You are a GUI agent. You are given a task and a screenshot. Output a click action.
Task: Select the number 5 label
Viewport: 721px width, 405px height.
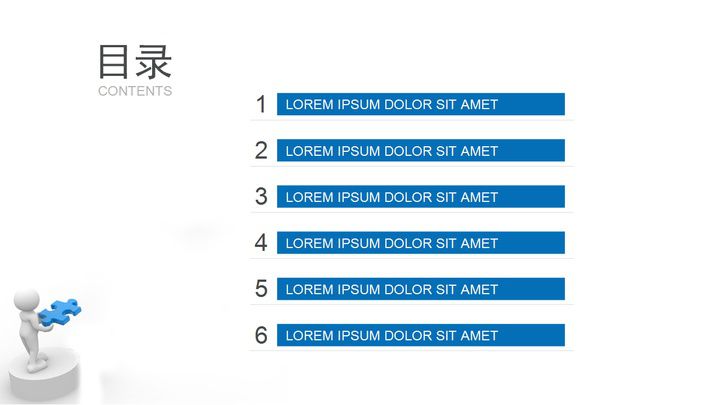pyautogui.click(x=261, y=289)
